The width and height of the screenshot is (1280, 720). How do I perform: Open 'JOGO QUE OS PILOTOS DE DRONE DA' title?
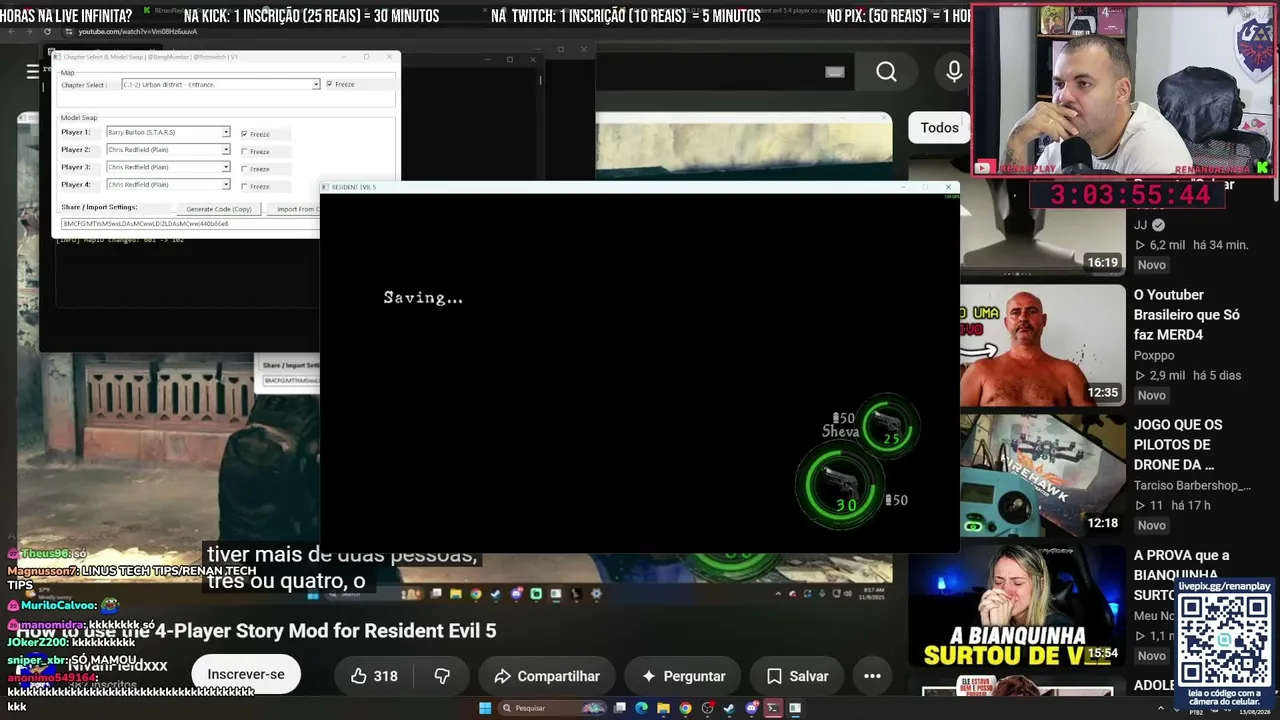pos(1178,445)
